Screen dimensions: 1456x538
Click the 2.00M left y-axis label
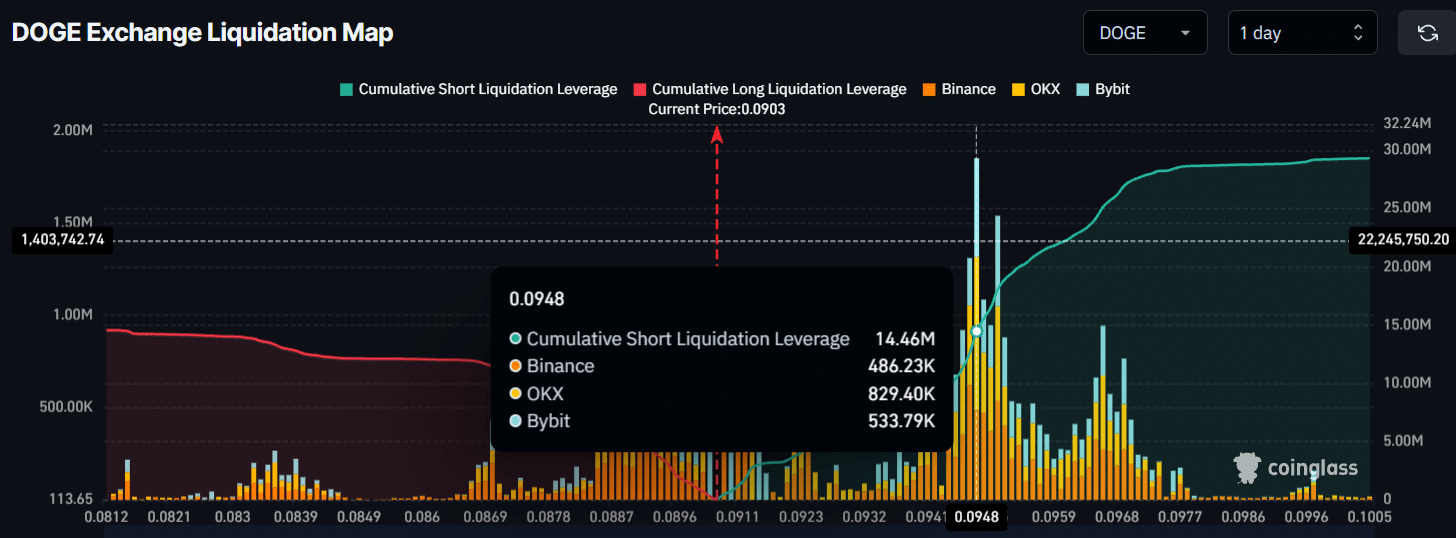[72, 128]
